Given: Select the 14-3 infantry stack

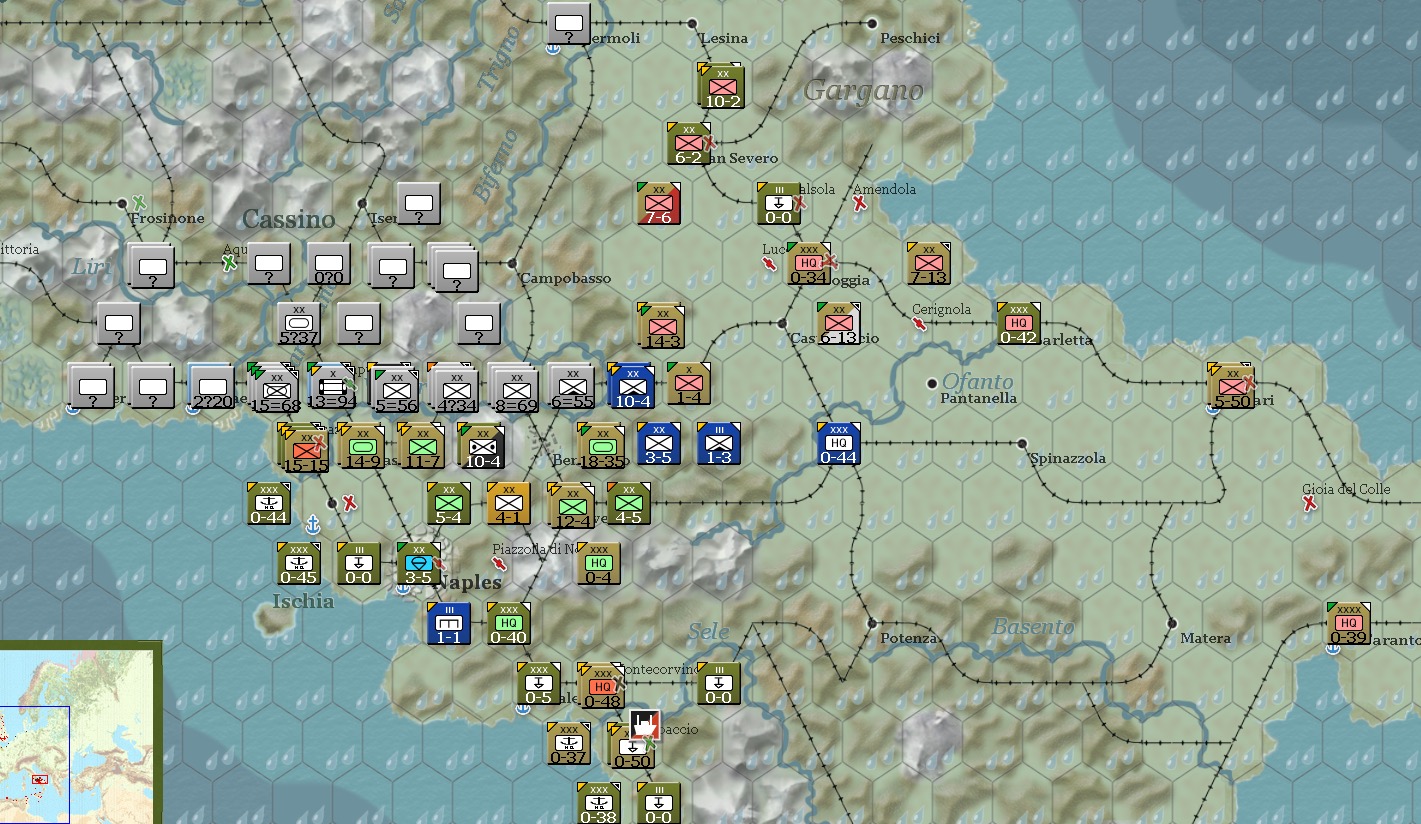Looking at the screenshot, I should tap(661, 326).
